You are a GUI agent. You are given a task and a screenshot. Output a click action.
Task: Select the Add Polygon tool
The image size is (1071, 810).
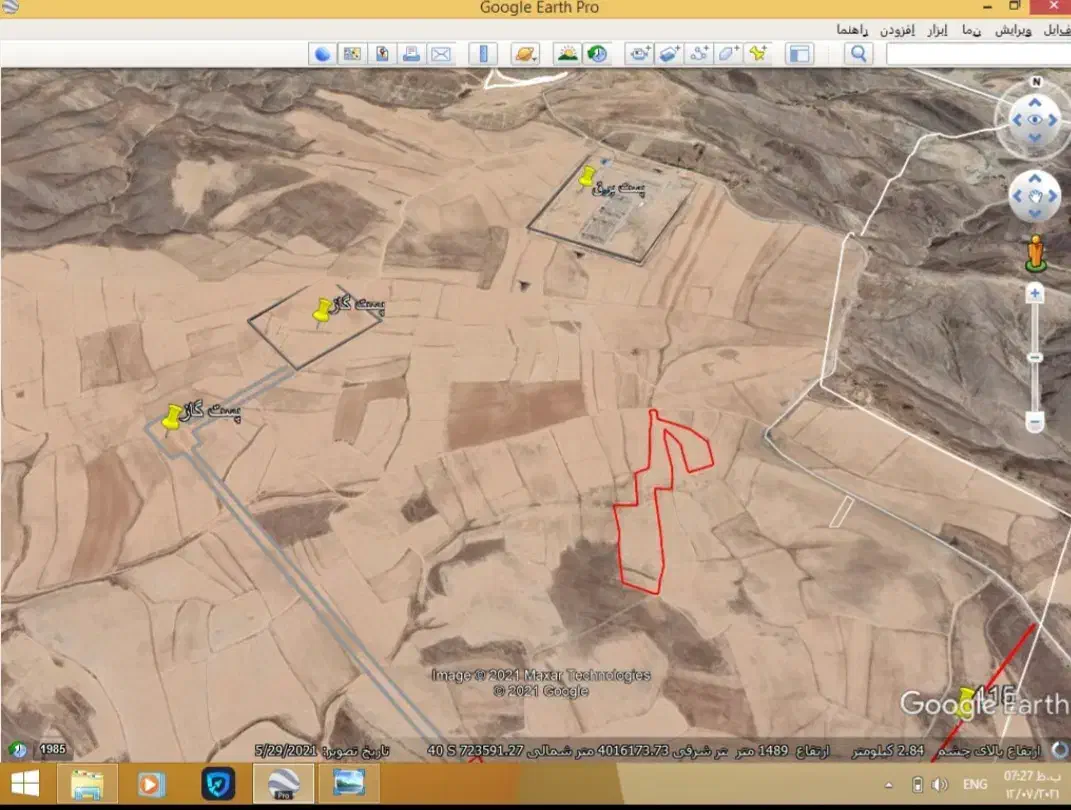728,54
